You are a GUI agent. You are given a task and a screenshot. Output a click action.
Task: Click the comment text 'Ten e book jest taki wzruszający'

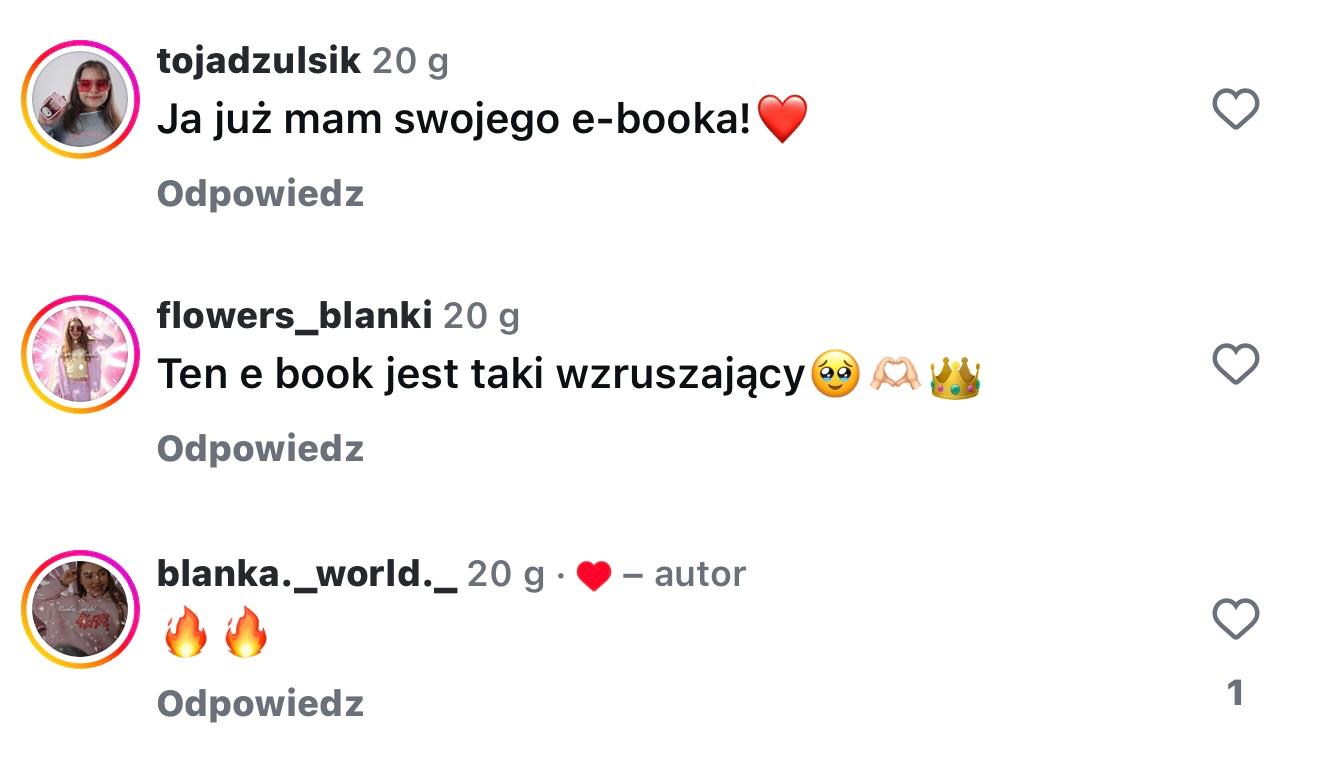point(481,375)
